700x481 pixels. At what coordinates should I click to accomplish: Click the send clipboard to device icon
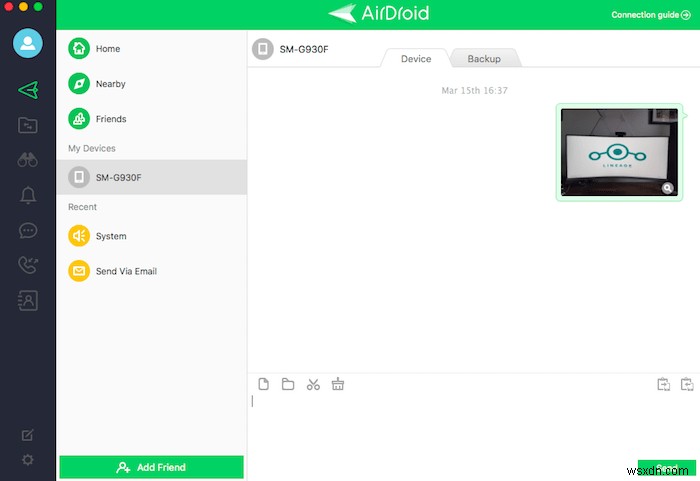tap(663, 384)
